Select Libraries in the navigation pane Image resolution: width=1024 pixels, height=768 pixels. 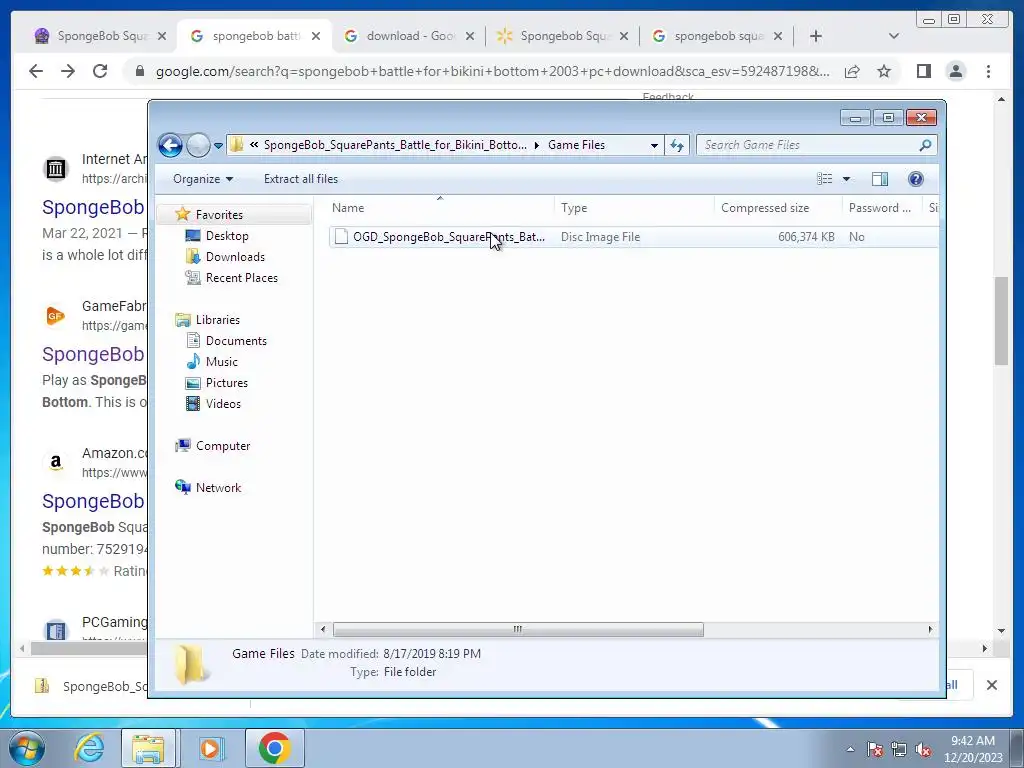217,319
